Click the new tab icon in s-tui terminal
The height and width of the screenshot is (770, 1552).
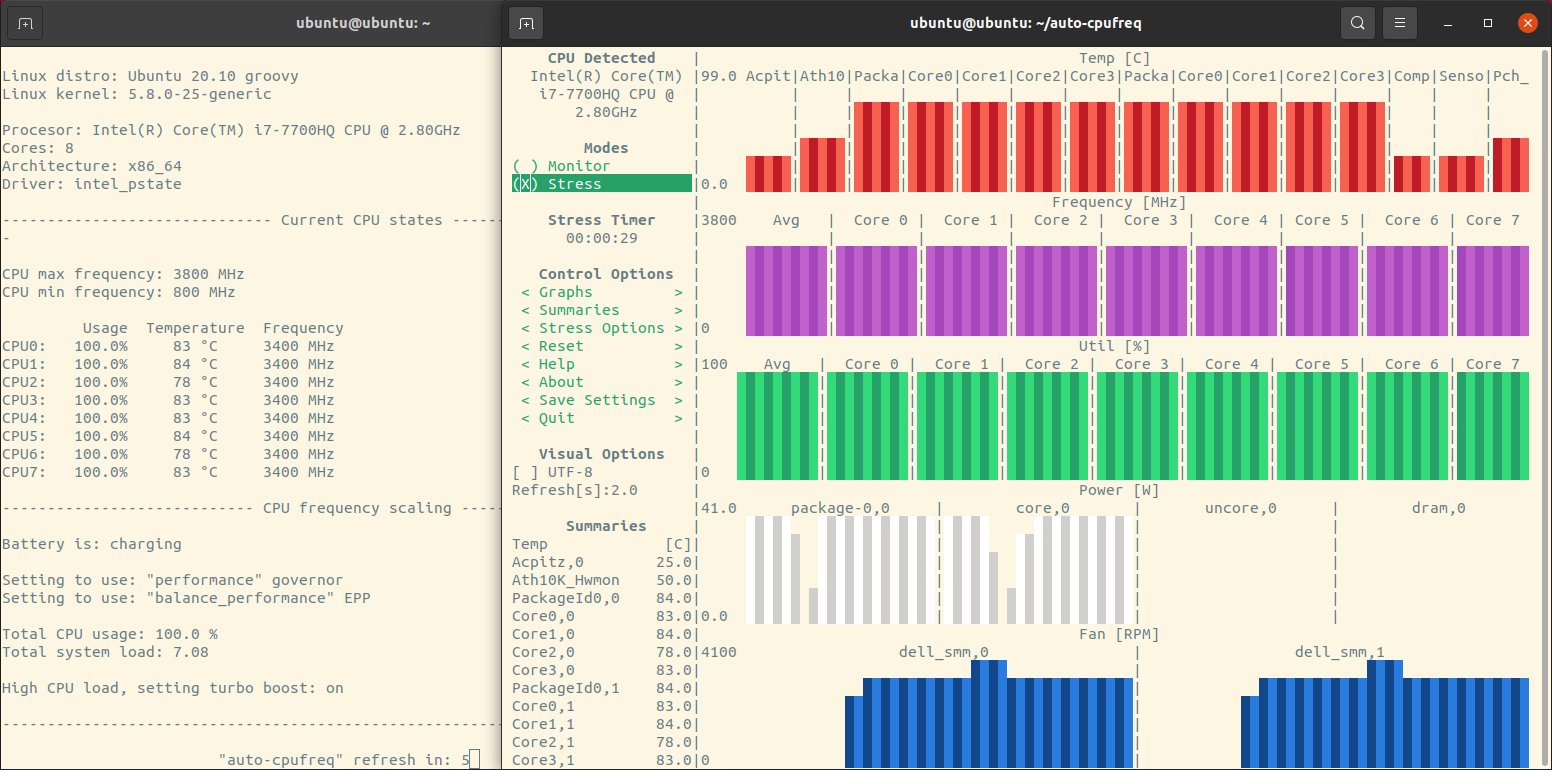pyautogui.click(x=526, y=22)
